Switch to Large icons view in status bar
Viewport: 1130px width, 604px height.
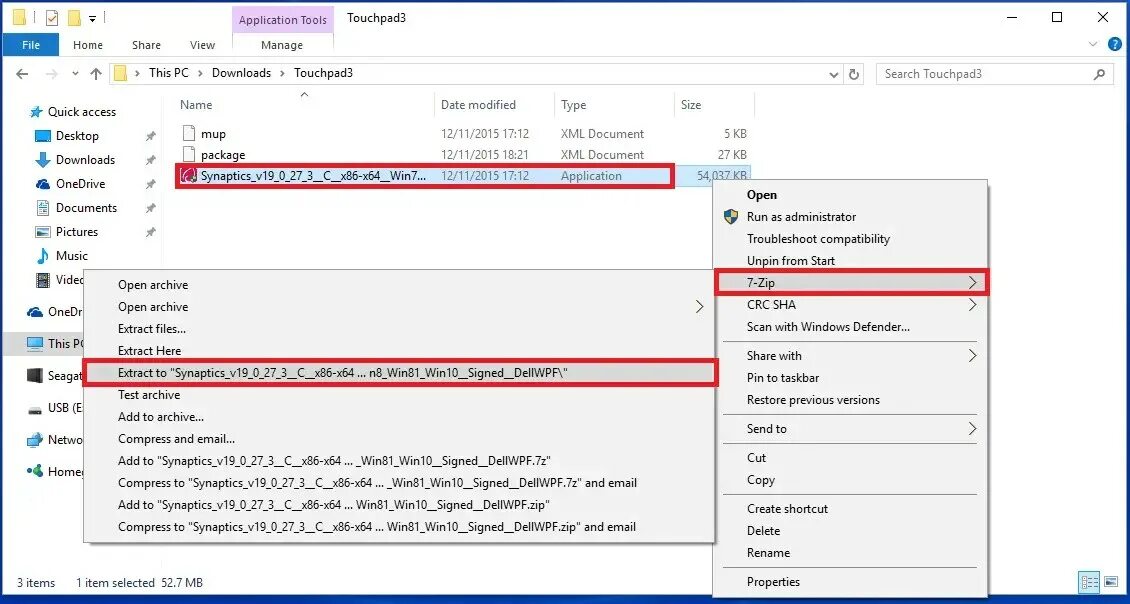click(x=1111, y=582)
